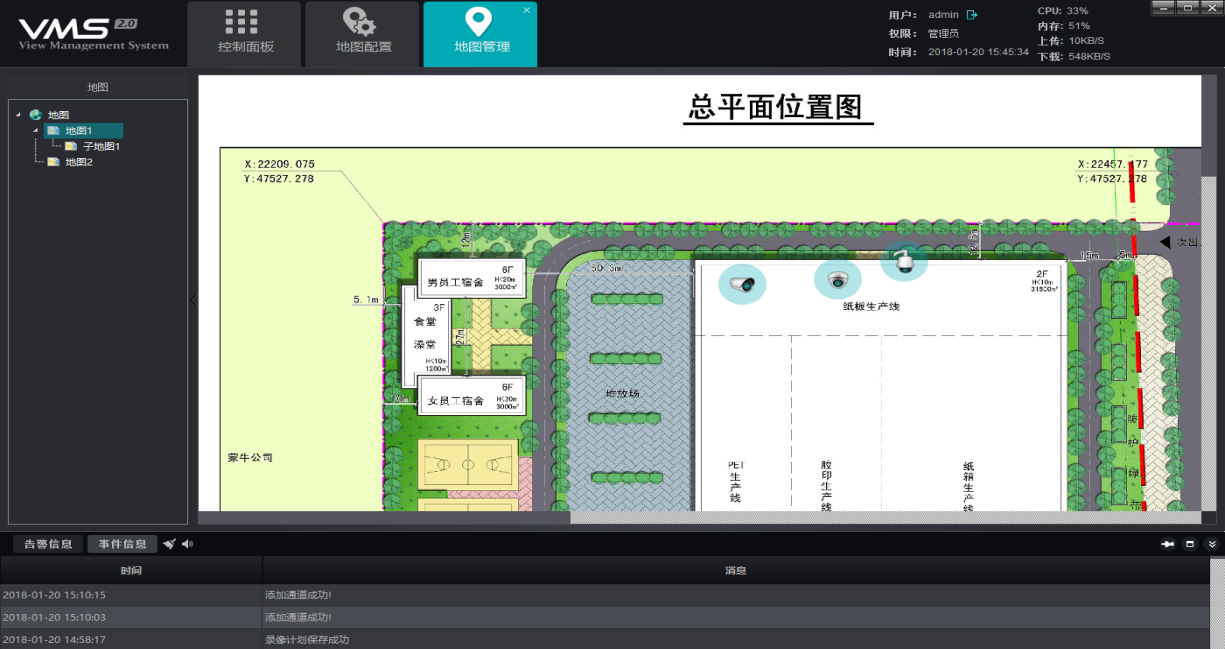1225x649 pixels.
Task: Click the VMS 2.0 logo
Action: coord(93,33)
